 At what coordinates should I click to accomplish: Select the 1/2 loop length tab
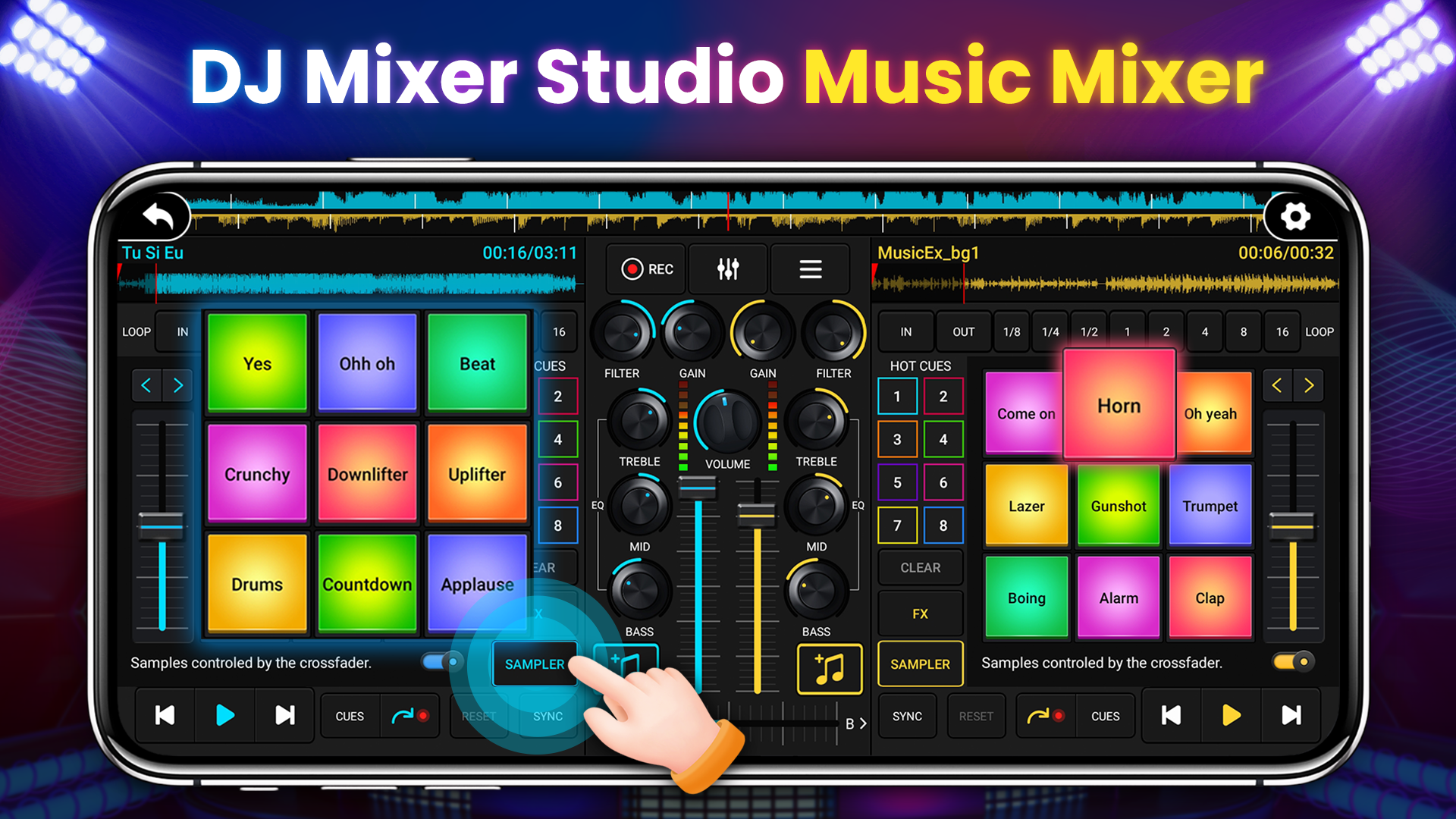point(1088,331)
